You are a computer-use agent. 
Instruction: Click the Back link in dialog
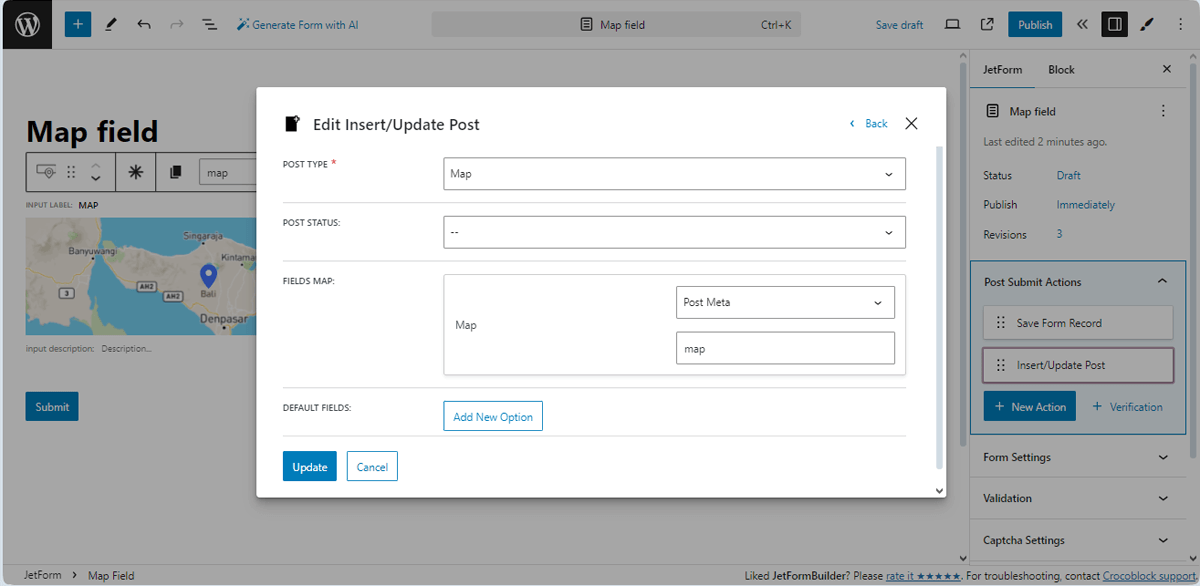(x=869, y=124)
